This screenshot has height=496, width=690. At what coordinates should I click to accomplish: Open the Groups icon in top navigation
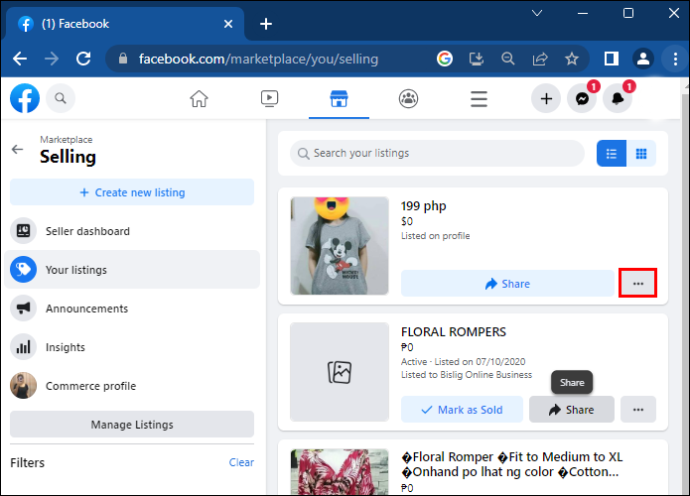tap(408, 99)
